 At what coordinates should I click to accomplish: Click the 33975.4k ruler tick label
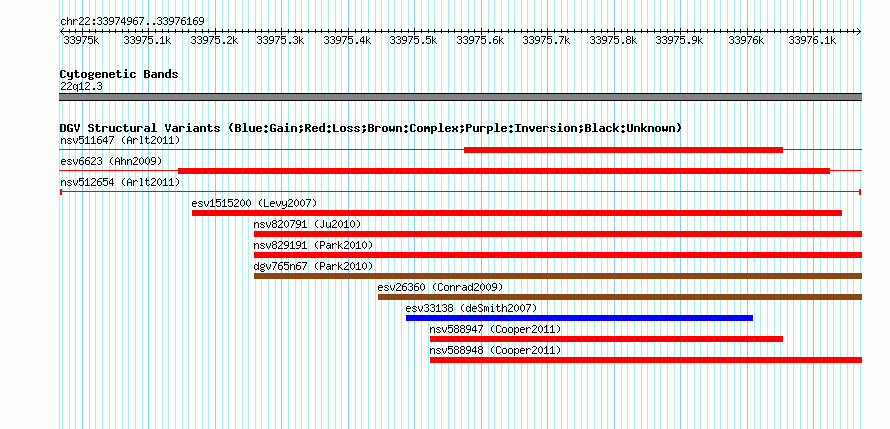coord(347,41)
